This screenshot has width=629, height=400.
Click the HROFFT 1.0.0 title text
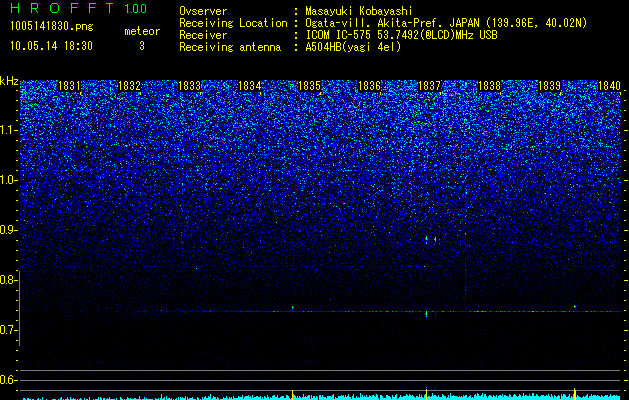(78, 8)
